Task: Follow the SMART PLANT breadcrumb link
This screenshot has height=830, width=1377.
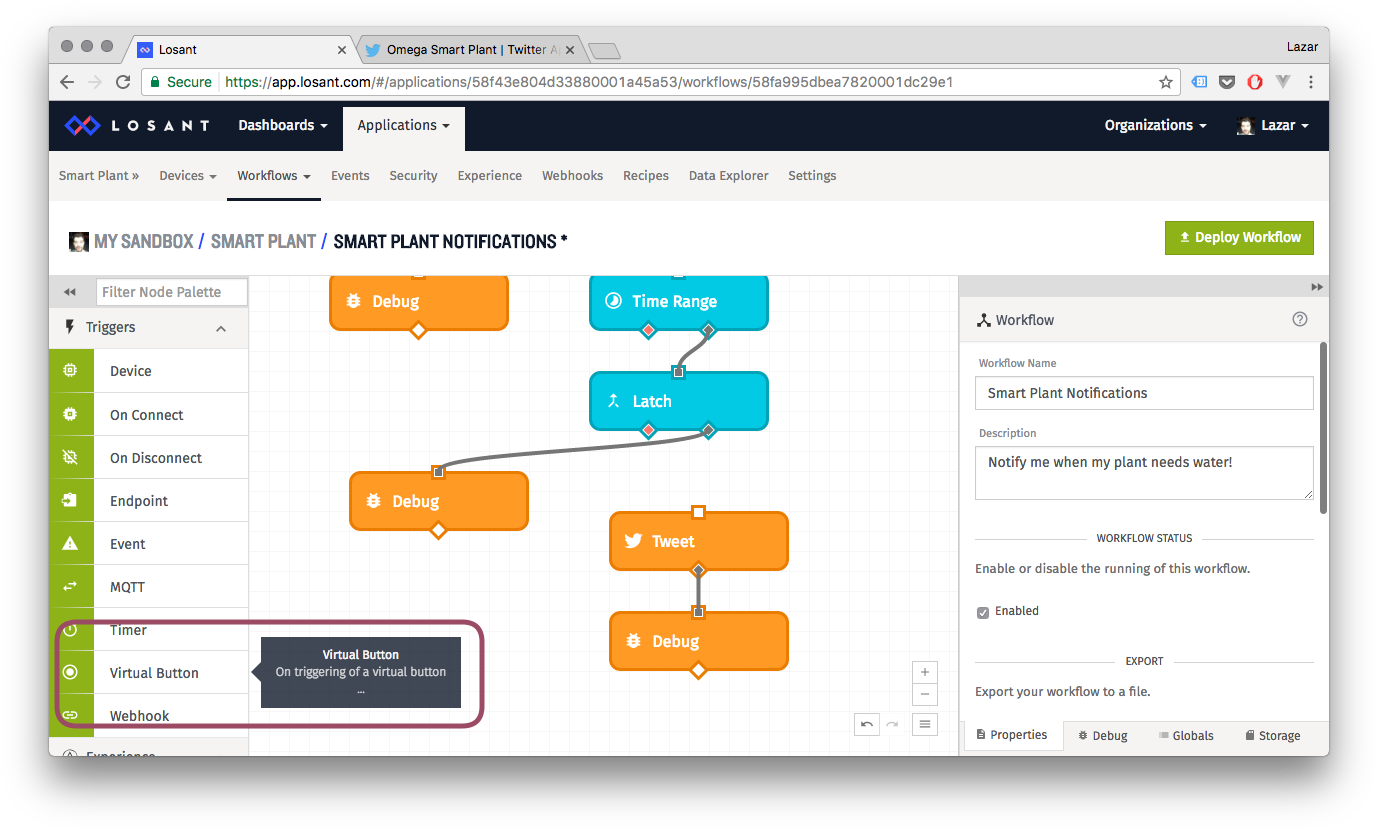Action: pos(264,241)
